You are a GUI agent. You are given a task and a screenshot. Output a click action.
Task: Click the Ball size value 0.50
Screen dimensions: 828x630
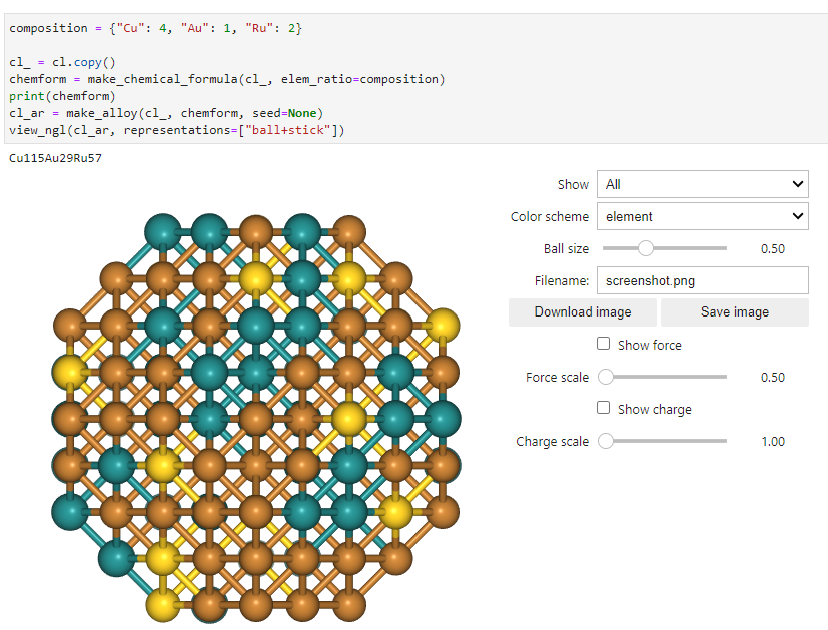[x=772, y=249]
